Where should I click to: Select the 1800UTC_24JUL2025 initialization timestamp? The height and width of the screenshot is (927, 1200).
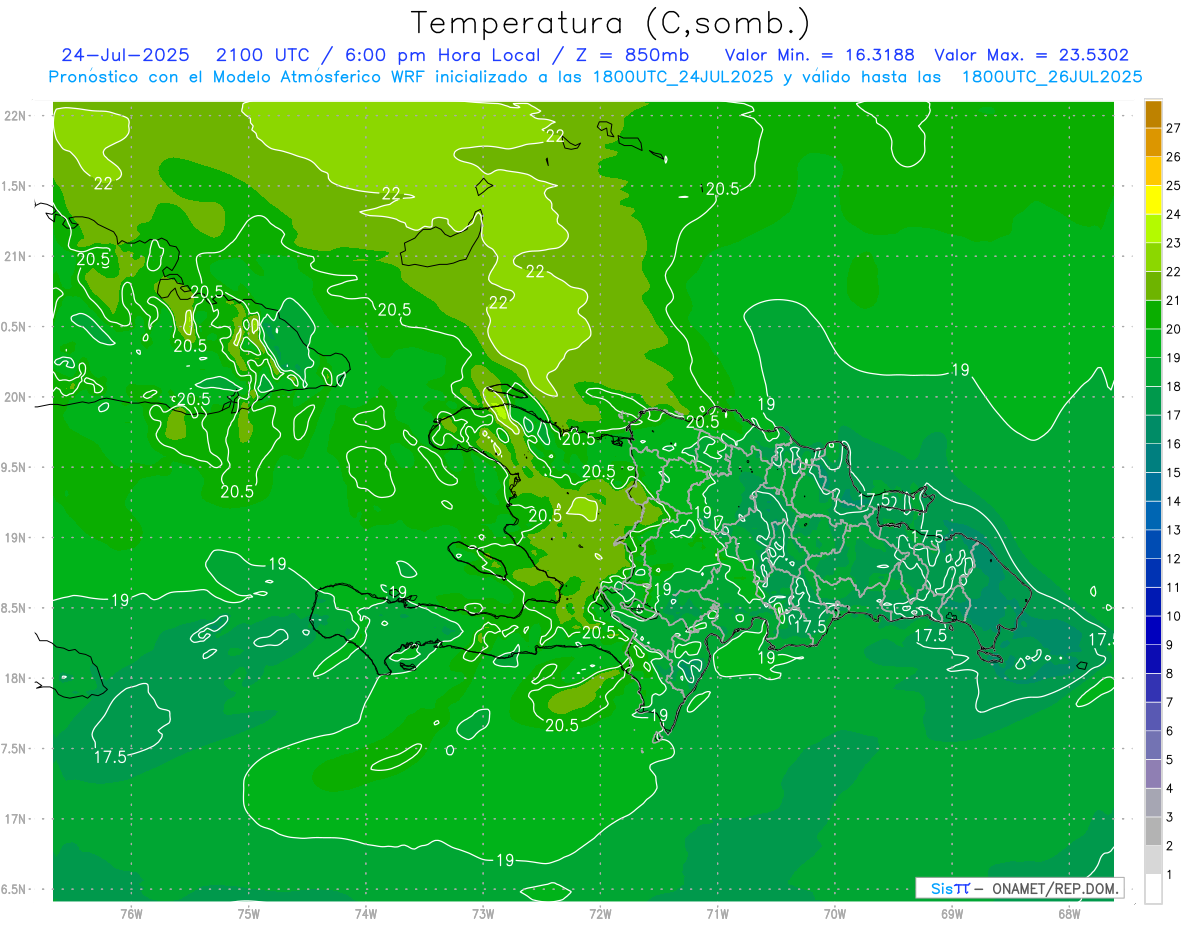point(683,77)
